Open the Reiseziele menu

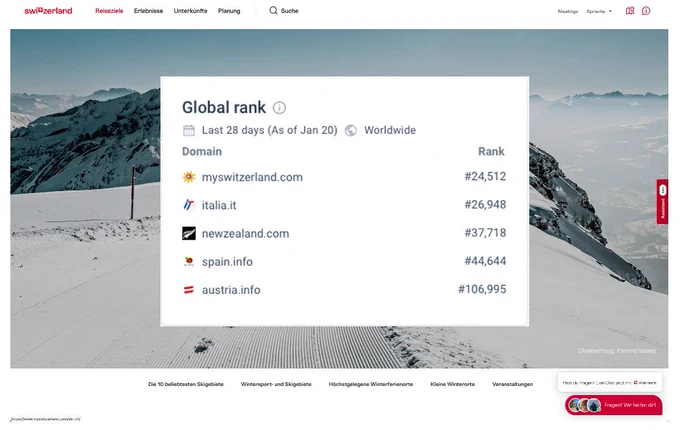(x=109, y=11)
